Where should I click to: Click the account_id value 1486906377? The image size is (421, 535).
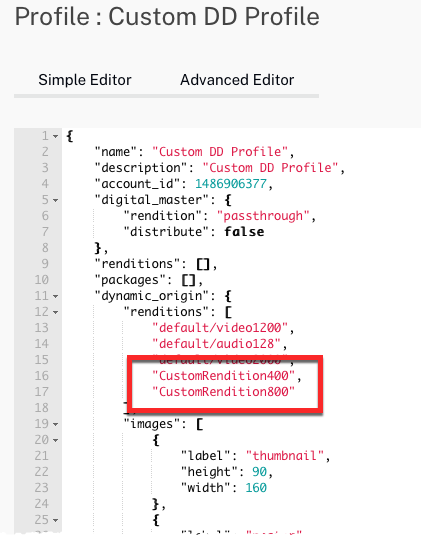click(x=231, y=184)
